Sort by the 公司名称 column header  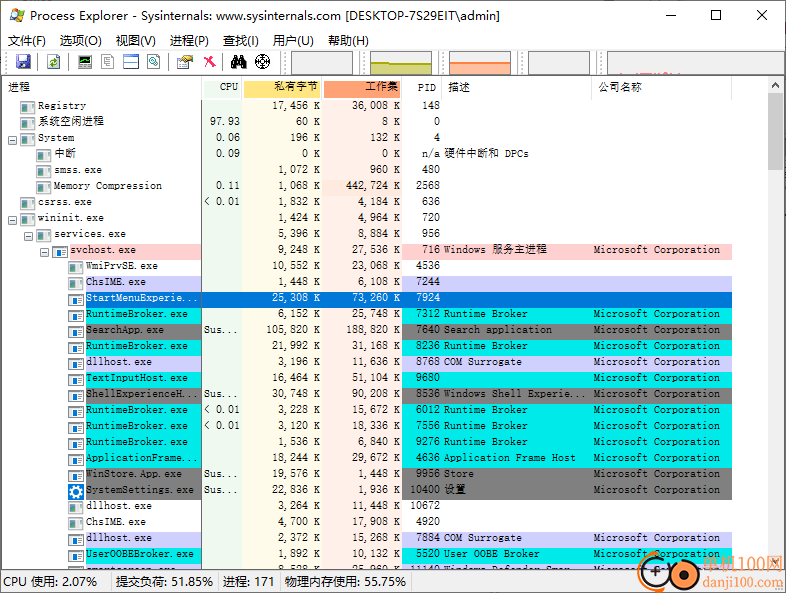[662, 88]
